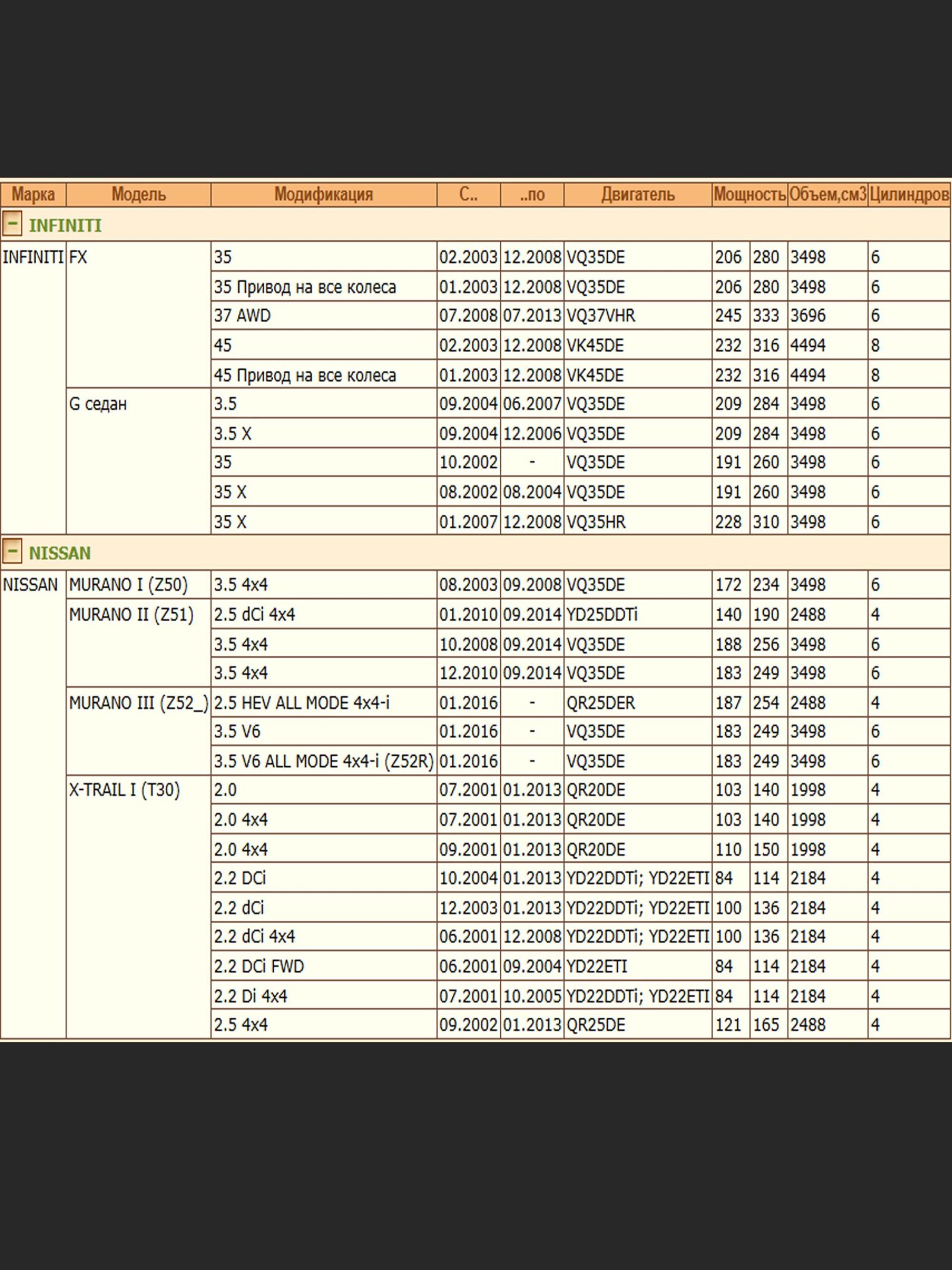Sort by Модификация column header

coord(323,194)
